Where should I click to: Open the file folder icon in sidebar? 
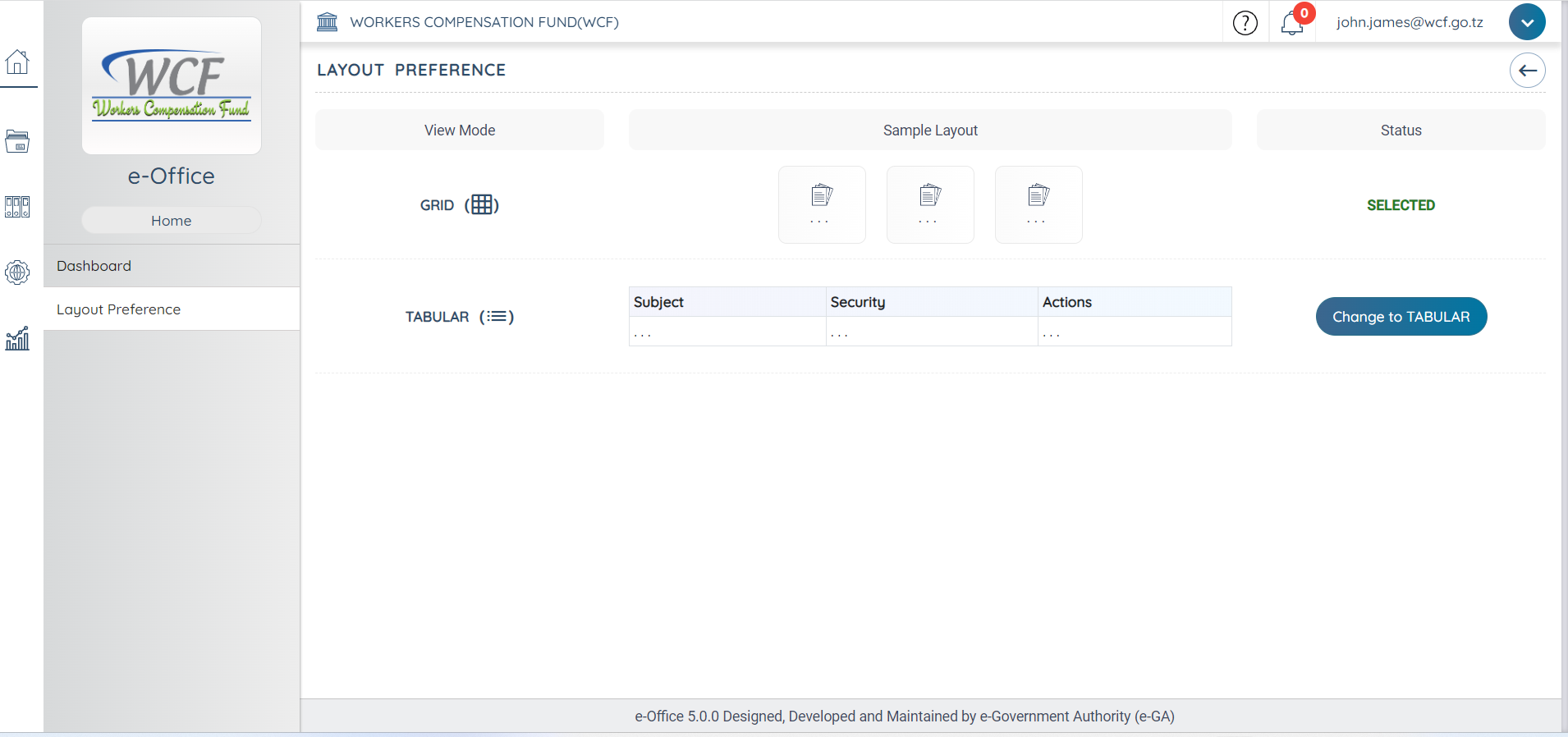click(17, 141)
